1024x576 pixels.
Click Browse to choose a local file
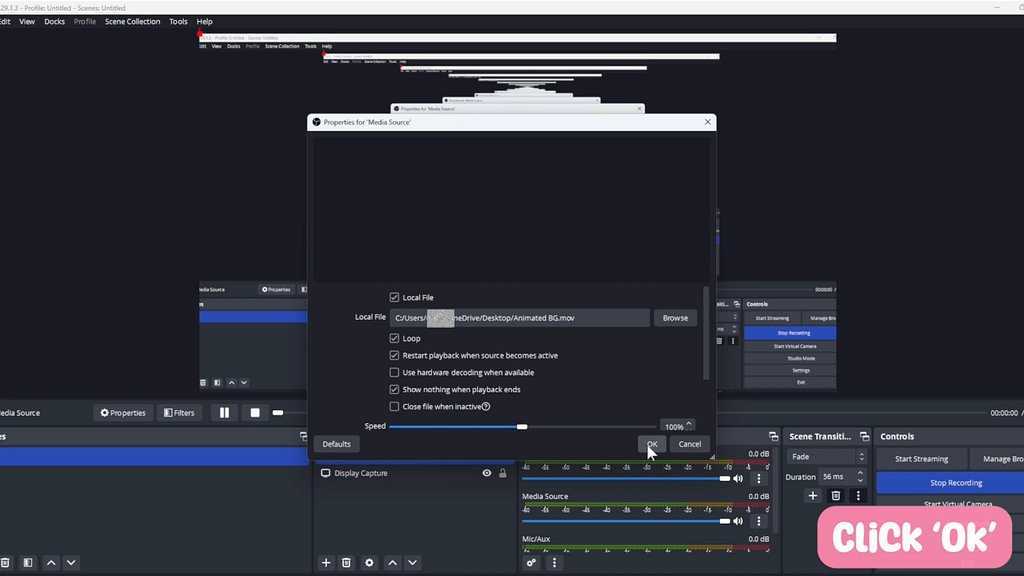675,318
